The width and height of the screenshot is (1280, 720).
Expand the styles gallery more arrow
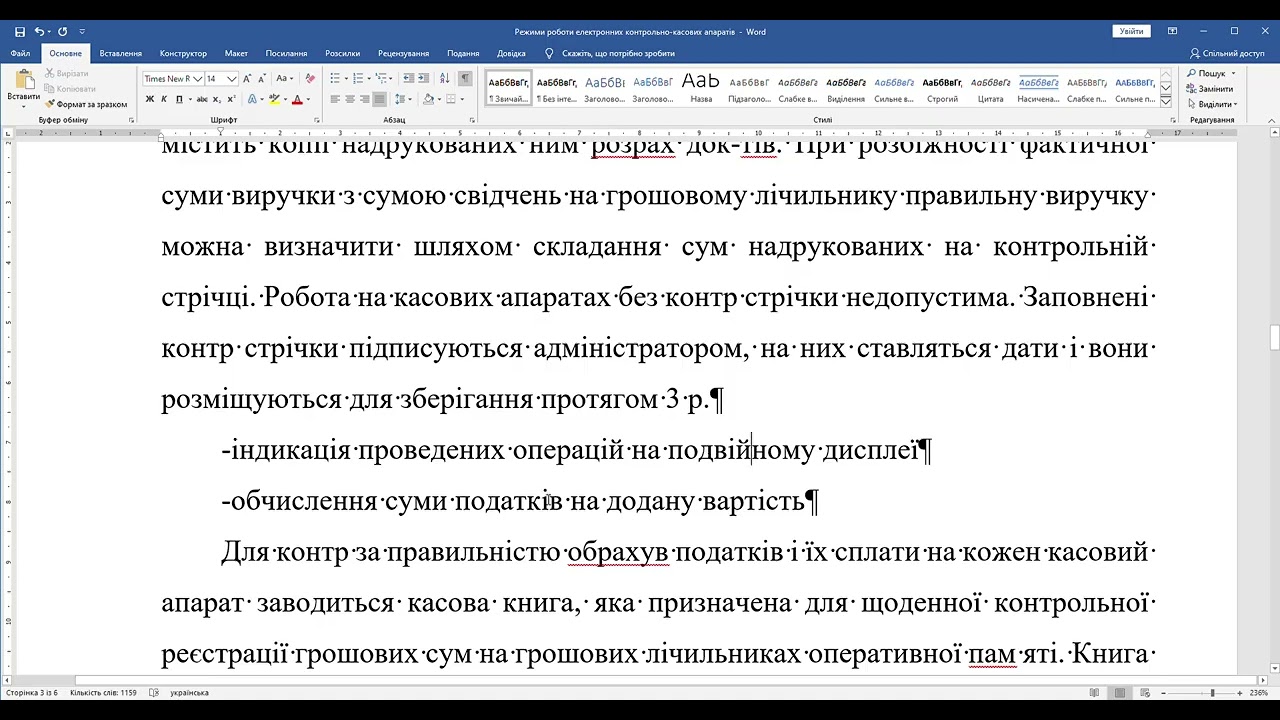click(1166, 101)
